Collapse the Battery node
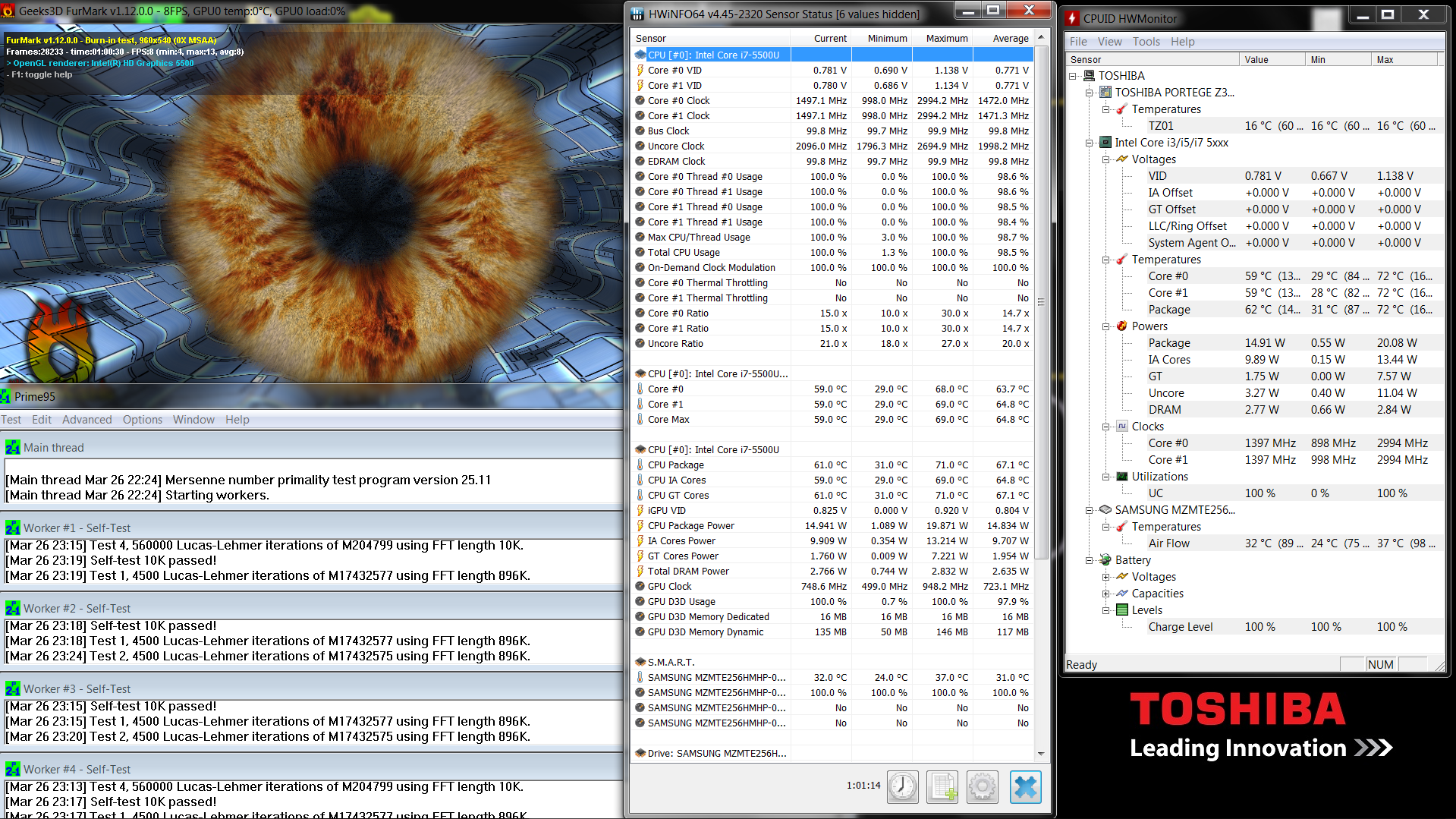This screenshot has width=1456, height=819. 1090,560
